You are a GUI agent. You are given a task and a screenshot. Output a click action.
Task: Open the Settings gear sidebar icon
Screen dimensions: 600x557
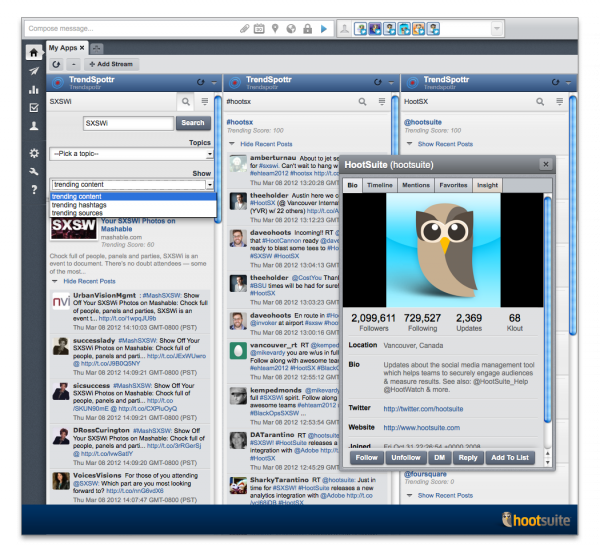[34, 153]
